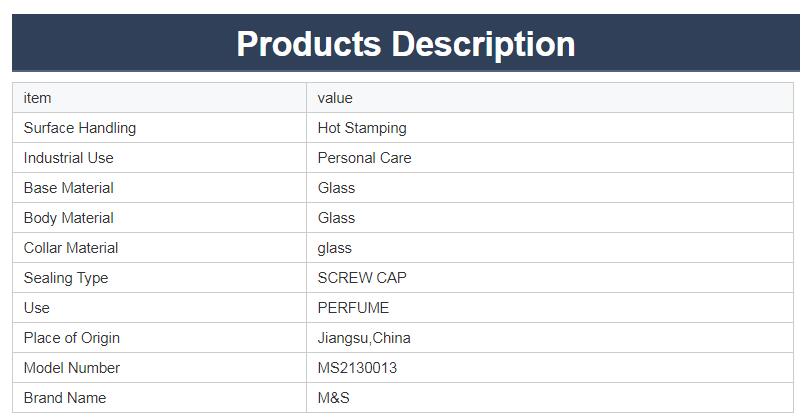Select the Surface Handling label cell
806x420 pixels.
(80, 128)
